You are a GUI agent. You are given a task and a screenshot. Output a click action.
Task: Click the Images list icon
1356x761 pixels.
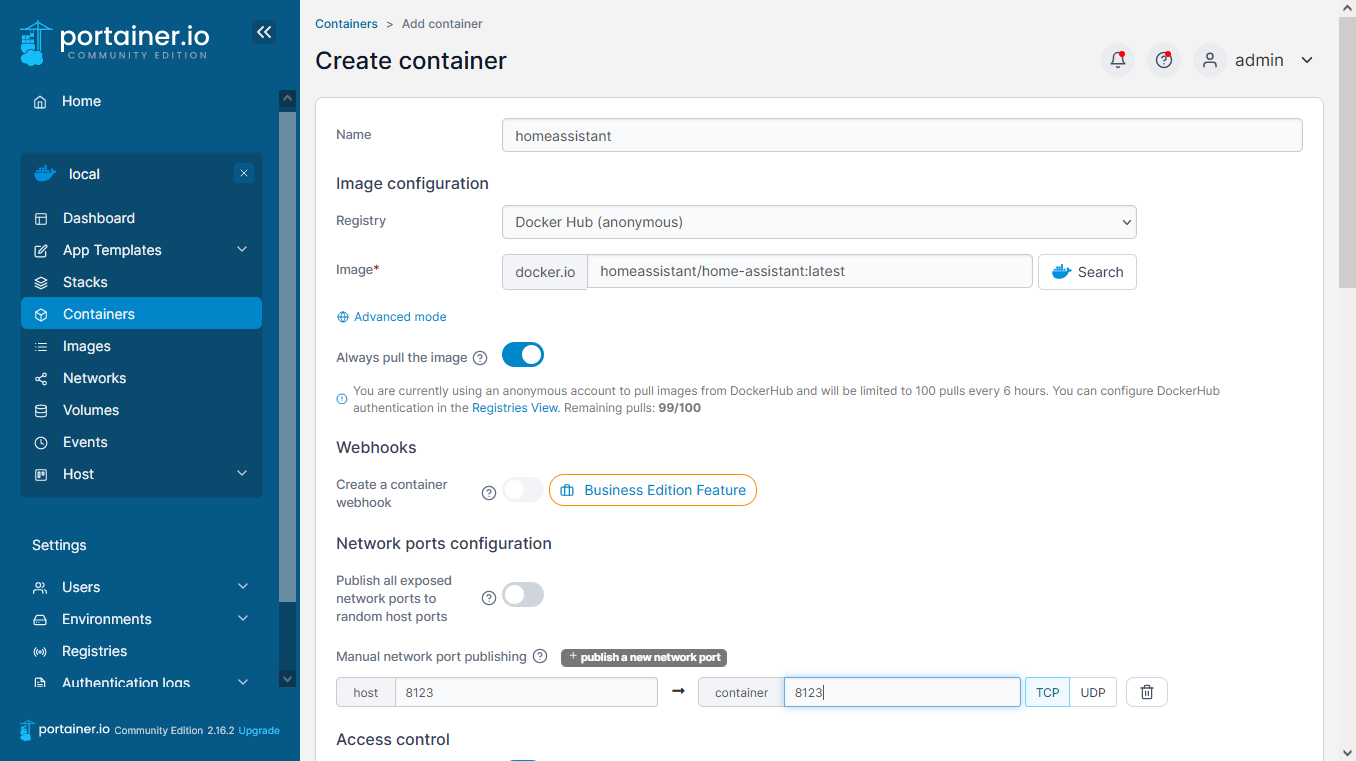pos(41,347)
